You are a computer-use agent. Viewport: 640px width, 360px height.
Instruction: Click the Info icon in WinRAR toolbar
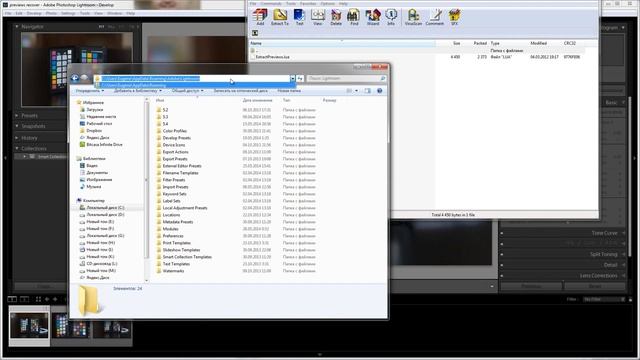click(391, 16)
